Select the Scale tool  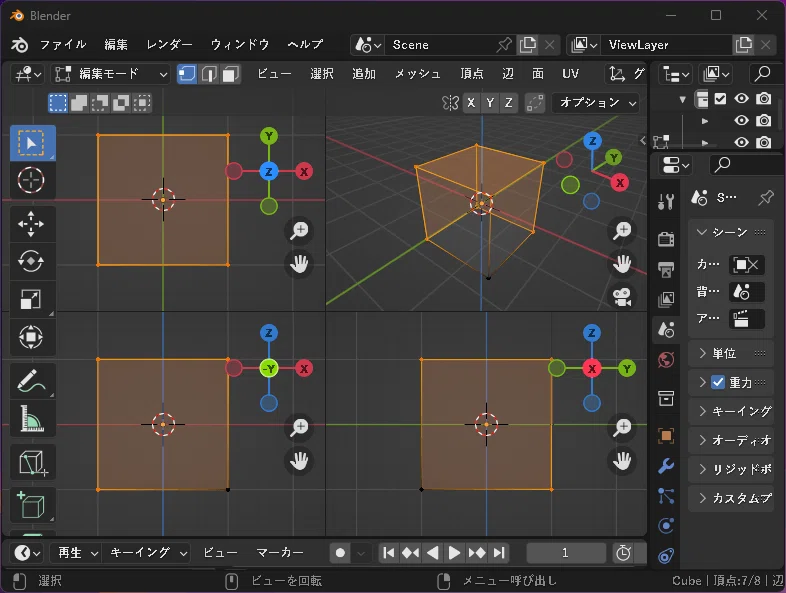click(31, 299)
